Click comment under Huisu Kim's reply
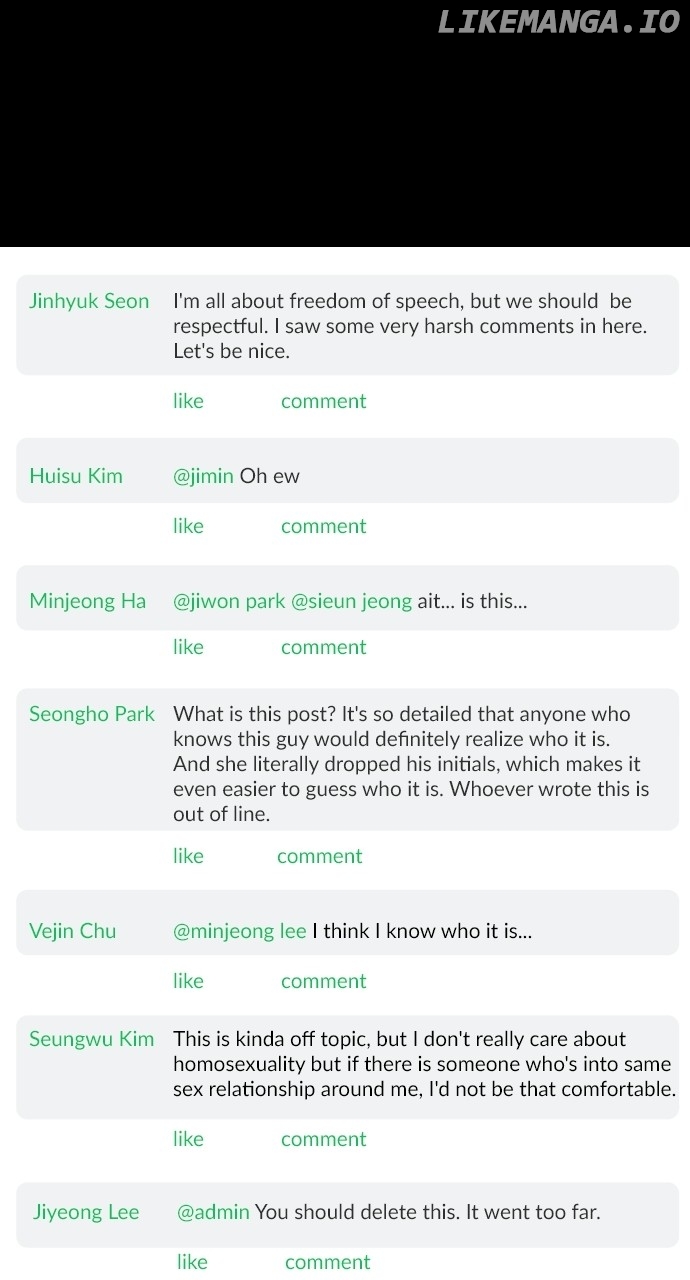 pyautogui.click(x=323, y=526)
